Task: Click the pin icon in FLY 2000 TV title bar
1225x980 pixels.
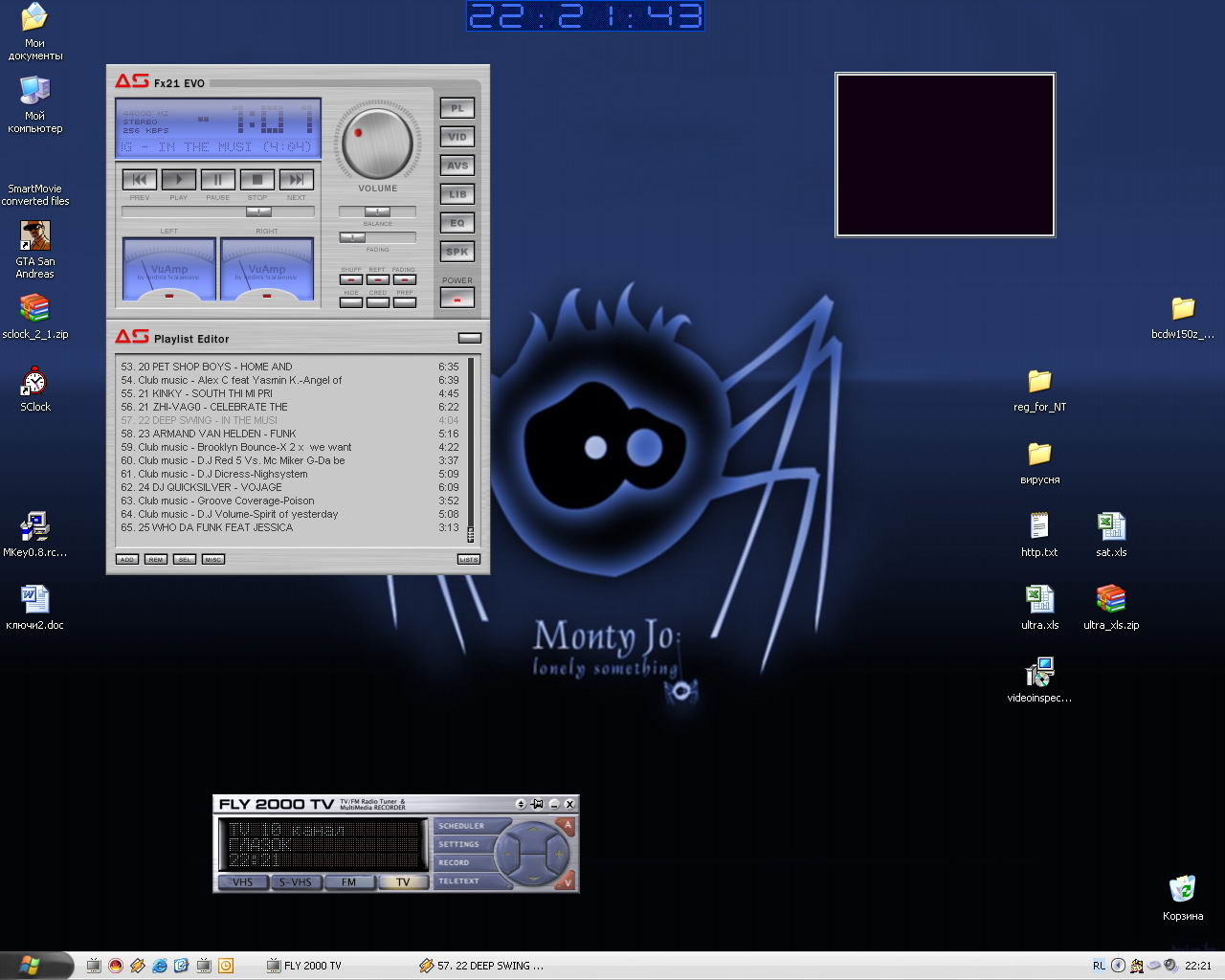Action: coord(538,804)
